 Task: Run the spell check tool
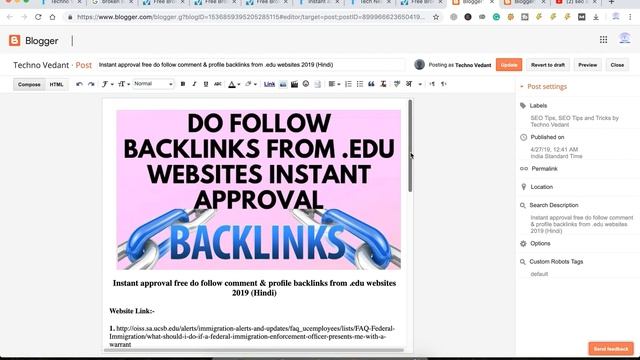pyautogui.click(x=397, y=84)
